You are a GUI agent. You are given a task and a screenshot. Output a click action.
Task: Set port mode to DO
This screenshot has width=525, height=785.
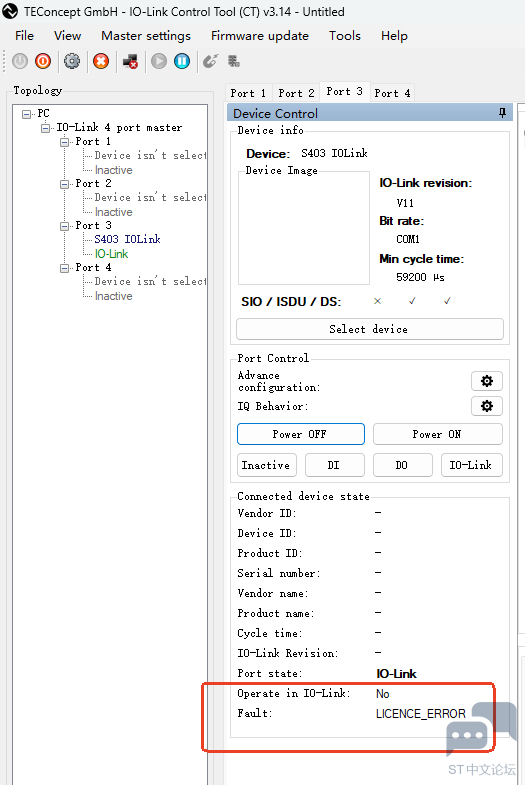tap(403, 465)
